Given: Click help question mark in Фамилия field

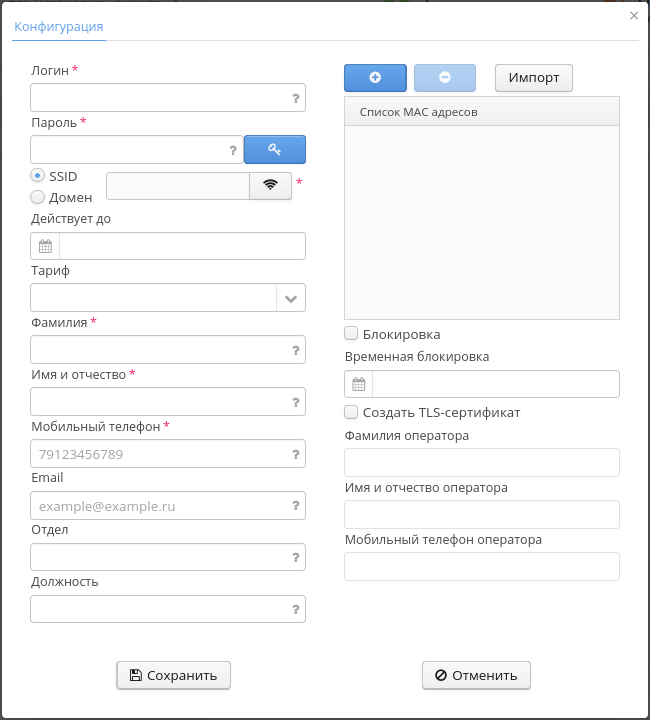Looking at the screenshot, I should coord(296,350).
